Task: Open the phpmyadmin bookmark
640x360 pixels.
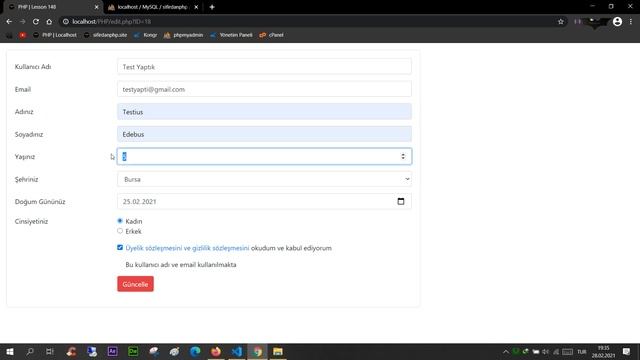Action: [183, 35]
